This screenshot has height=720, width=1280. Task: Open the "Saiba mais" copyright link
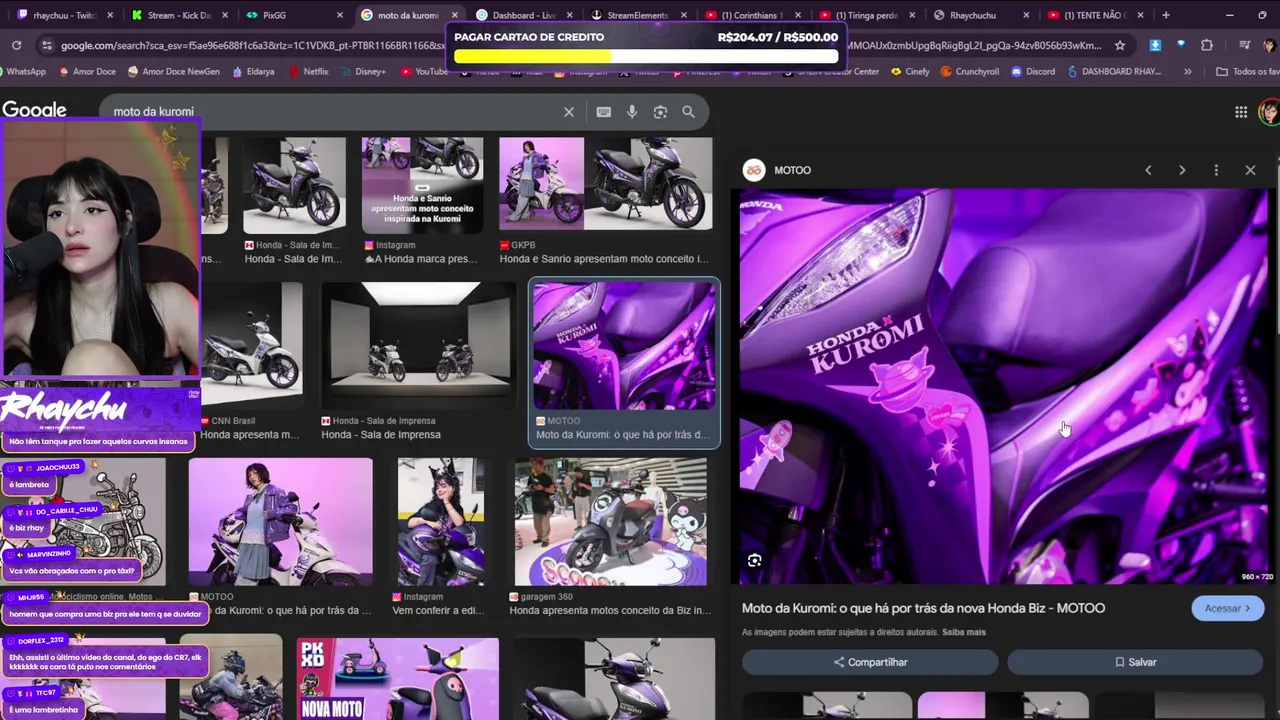pos(963,632)
